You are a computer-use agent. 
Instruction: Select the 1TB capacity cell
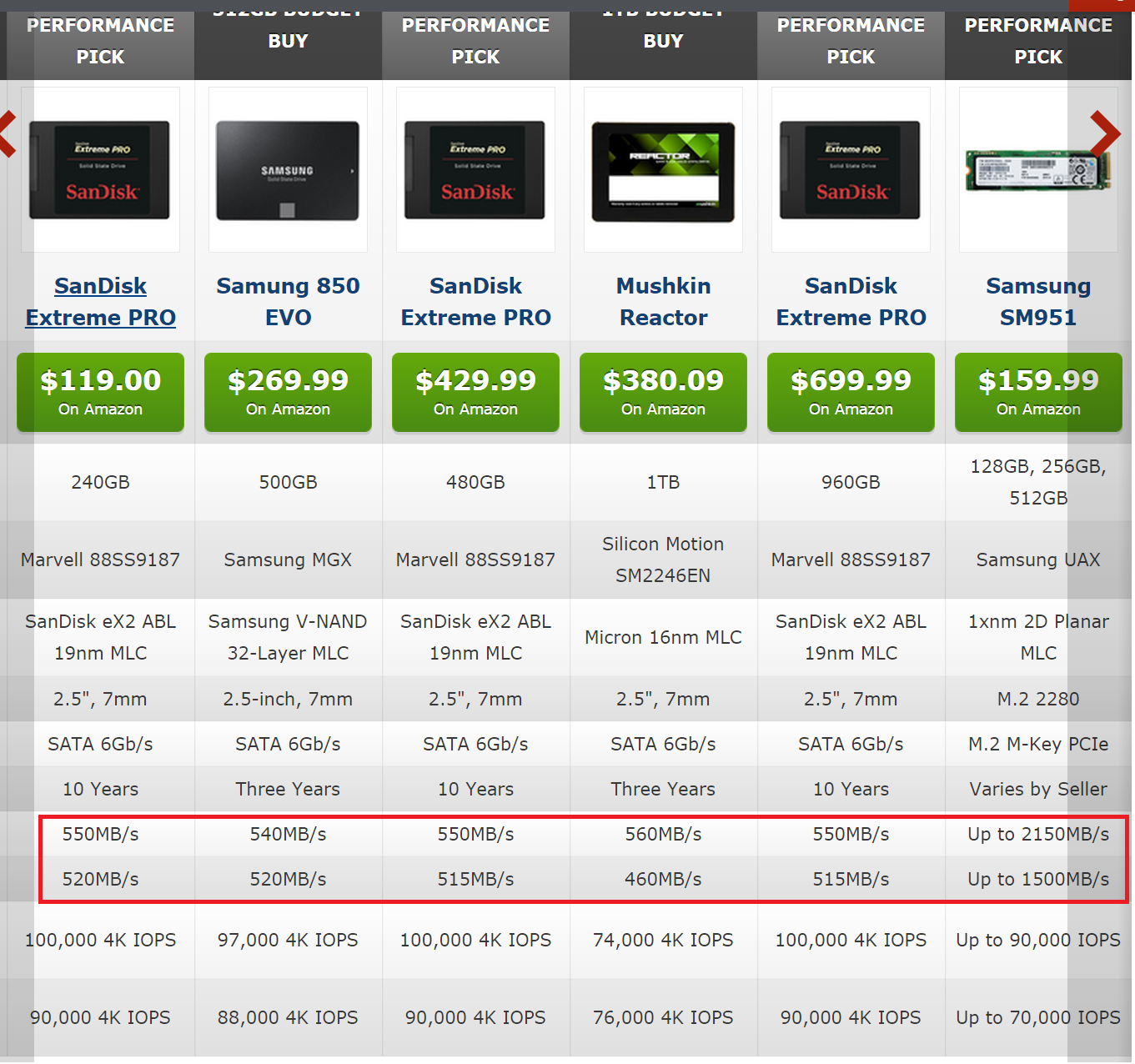(x=663, y=482)
